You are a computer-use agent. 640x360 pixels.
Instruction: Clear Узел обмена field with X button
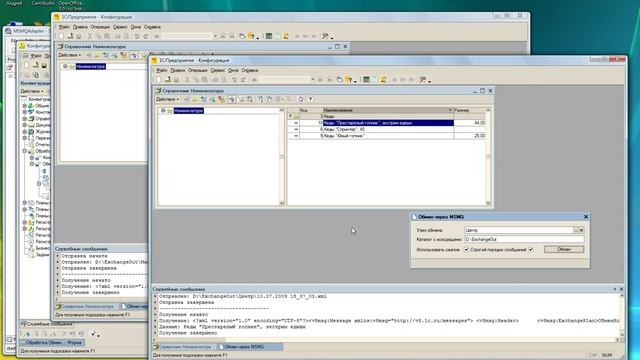[x=582, y=230]
